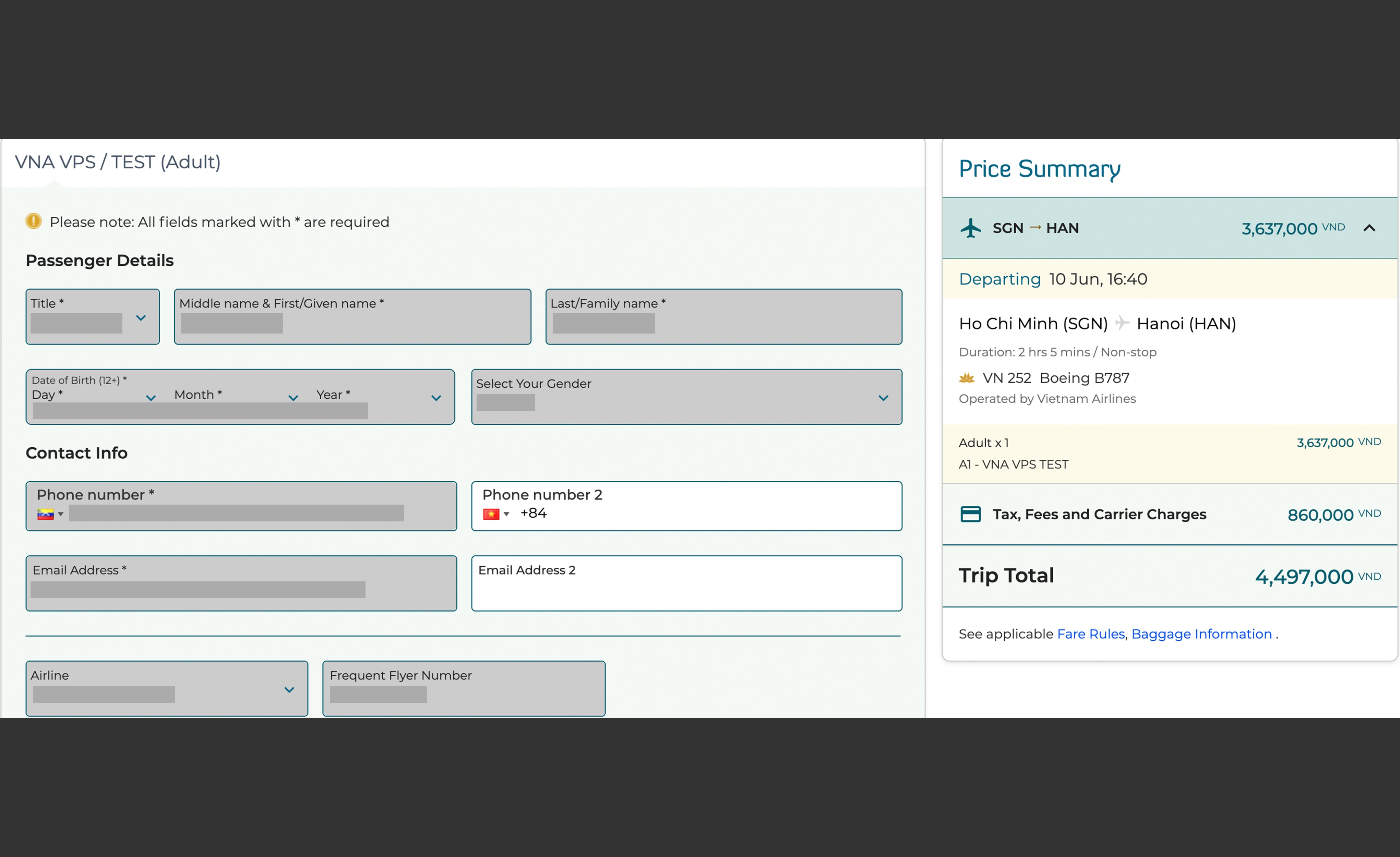Click the Middle name & First/Given name field

click(352, 317)
